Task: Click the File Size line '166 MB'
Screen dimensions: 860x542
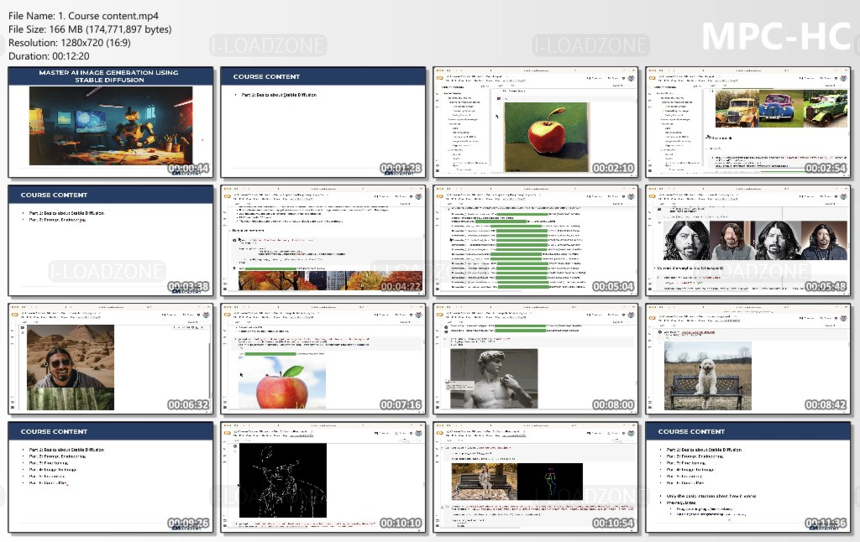Action: [90, 29]
